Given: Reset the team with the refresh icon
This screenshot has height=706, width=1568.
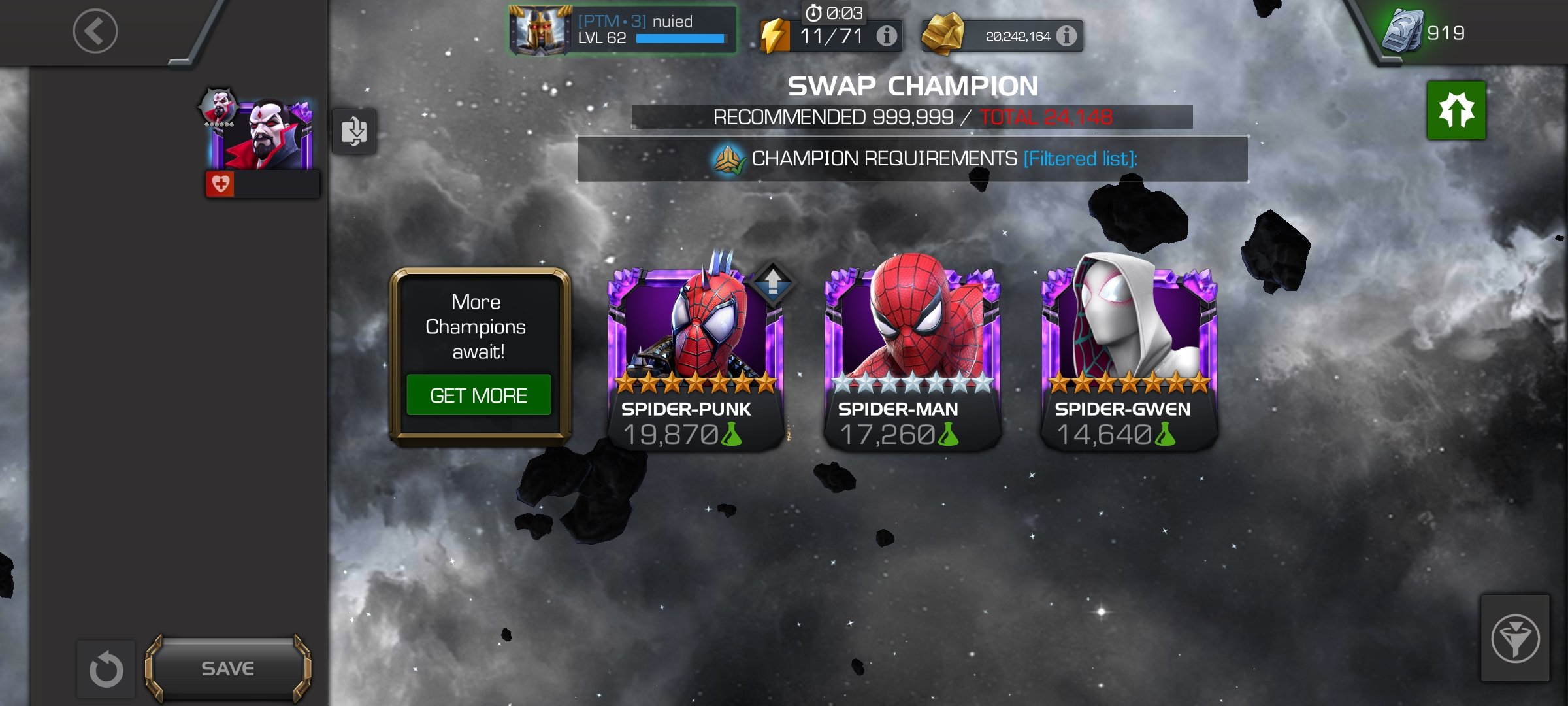Looking at the screenshot, I should click(106, 669).
